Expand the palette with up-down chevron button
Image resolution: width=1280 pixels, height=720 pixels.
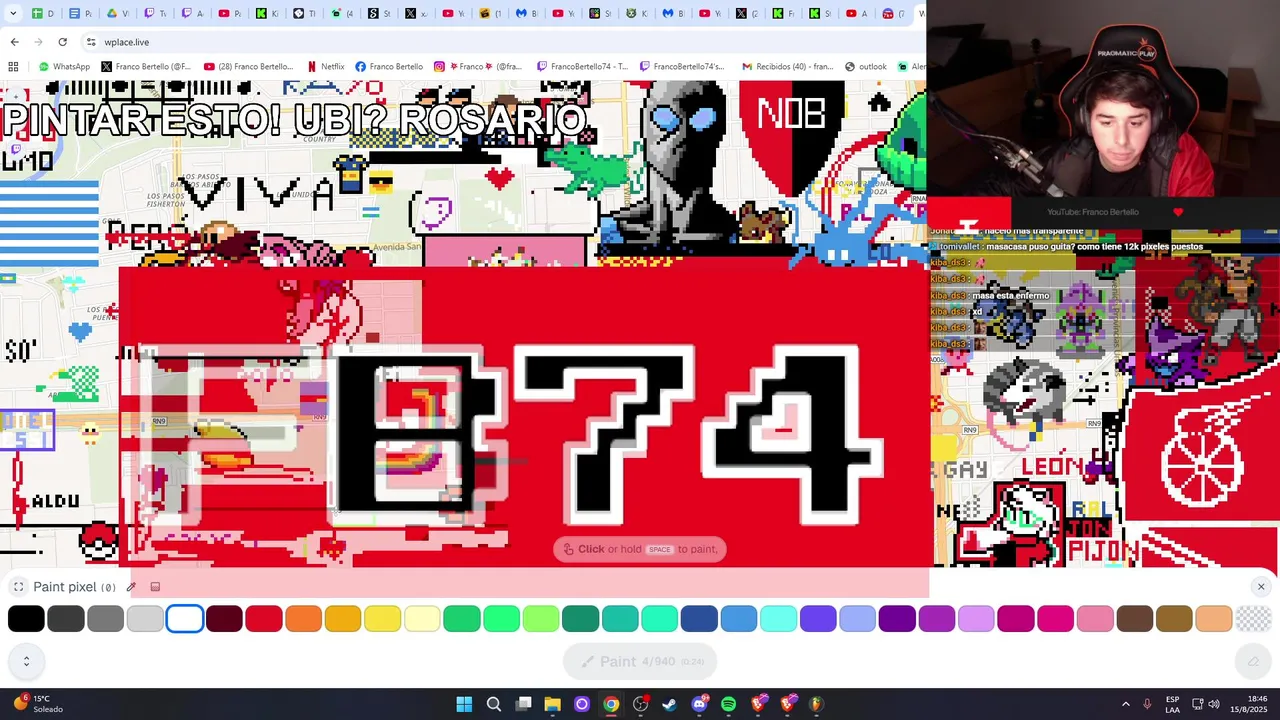coord(26,661)
